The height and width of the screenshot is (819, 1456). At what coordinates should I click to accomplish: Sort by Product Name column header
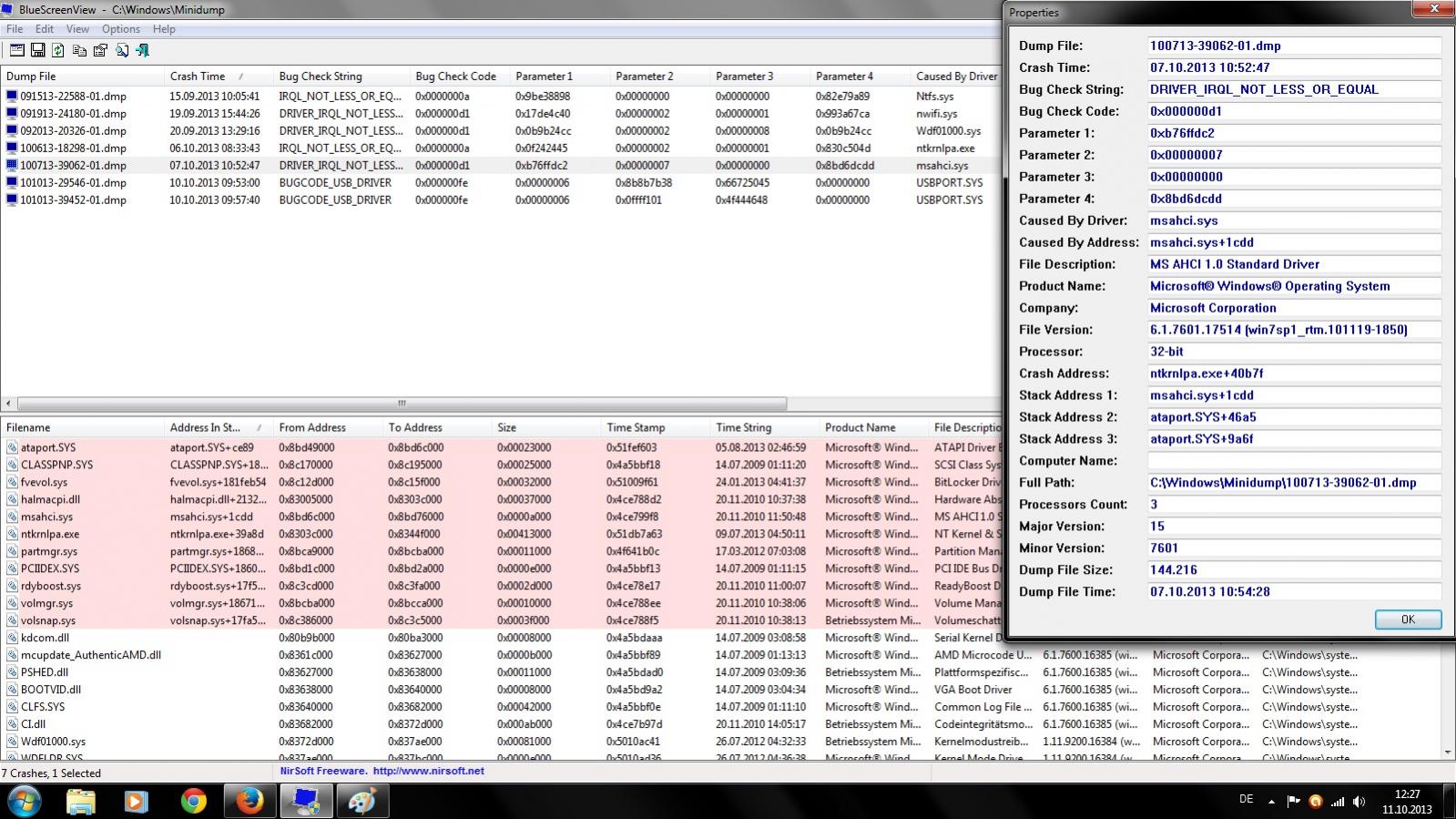click(x=874, y=427)
